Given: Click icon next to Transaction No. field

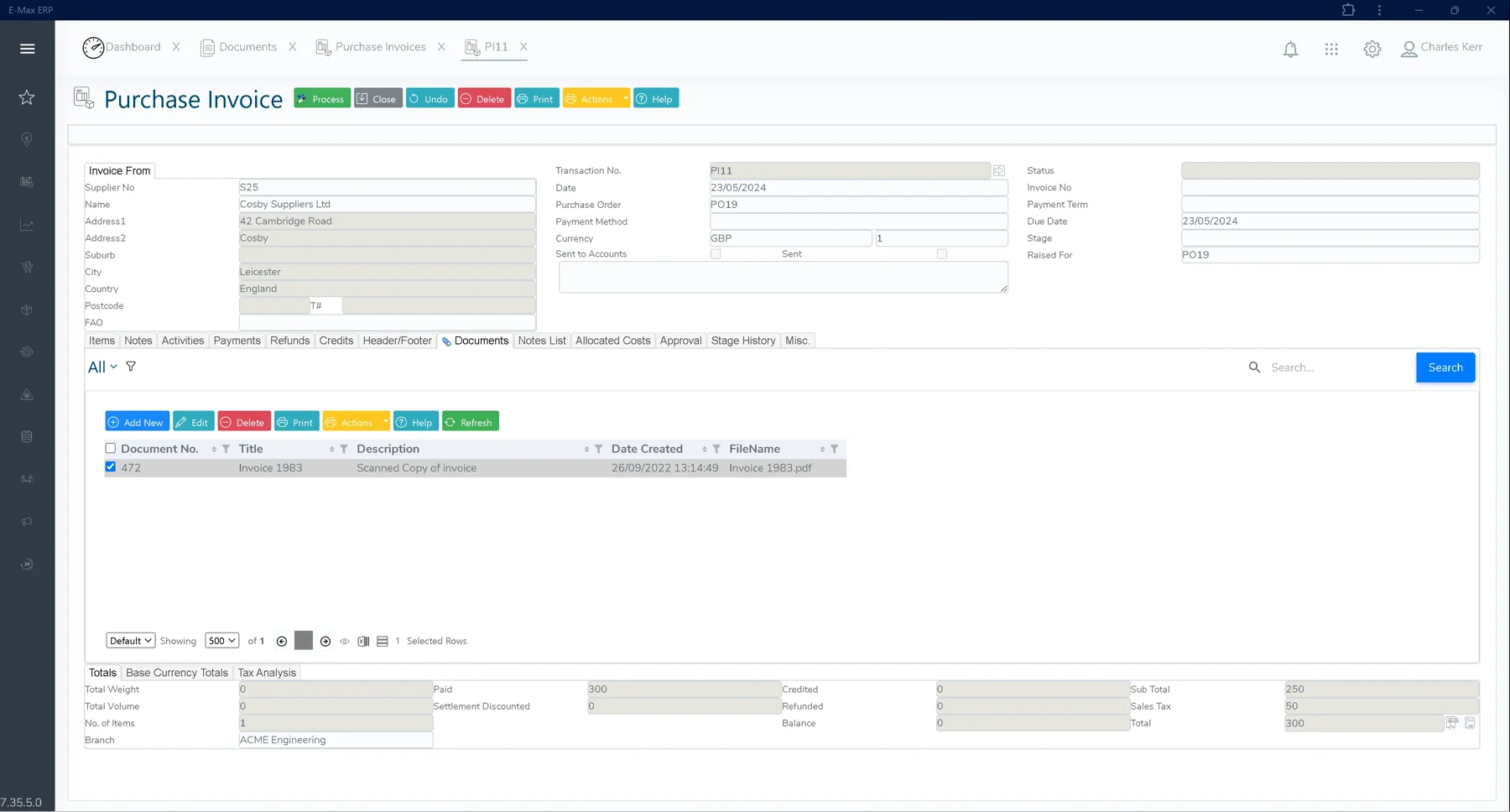Looking at the screenshot, I should [999, 171].
